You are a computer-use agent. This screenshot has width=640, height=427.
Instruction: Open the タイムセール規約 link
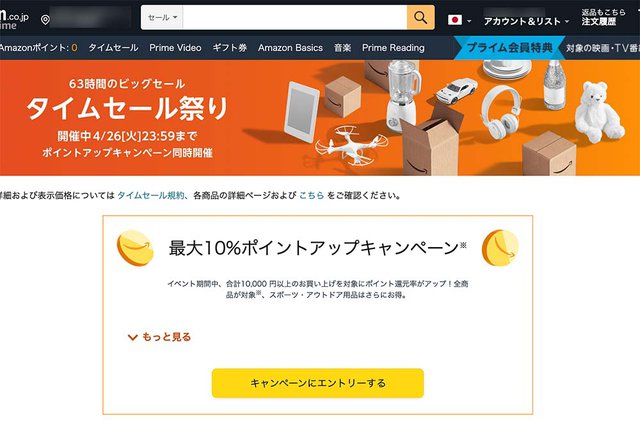(151, 196)
